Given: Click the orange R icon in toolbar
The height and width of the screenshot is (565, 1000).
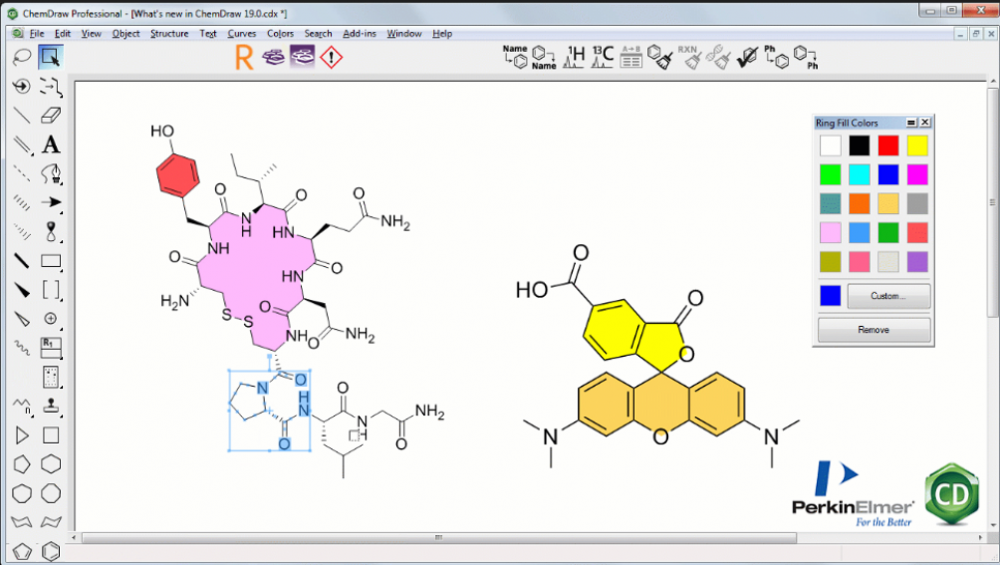Looking at the screenshot, I should (x=243, y=58).
